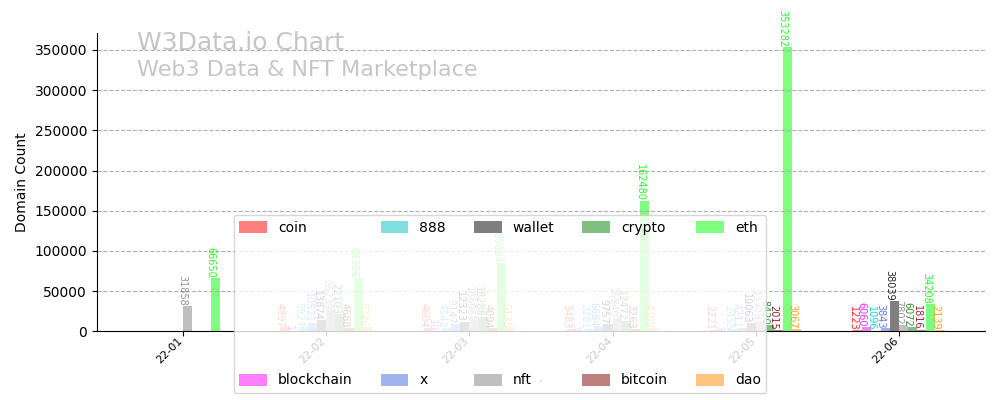Viewport: 1000px width, 400px height.
Task: Click the Web3 Data & NFT Marketplace subtitle
Action: 307,70
